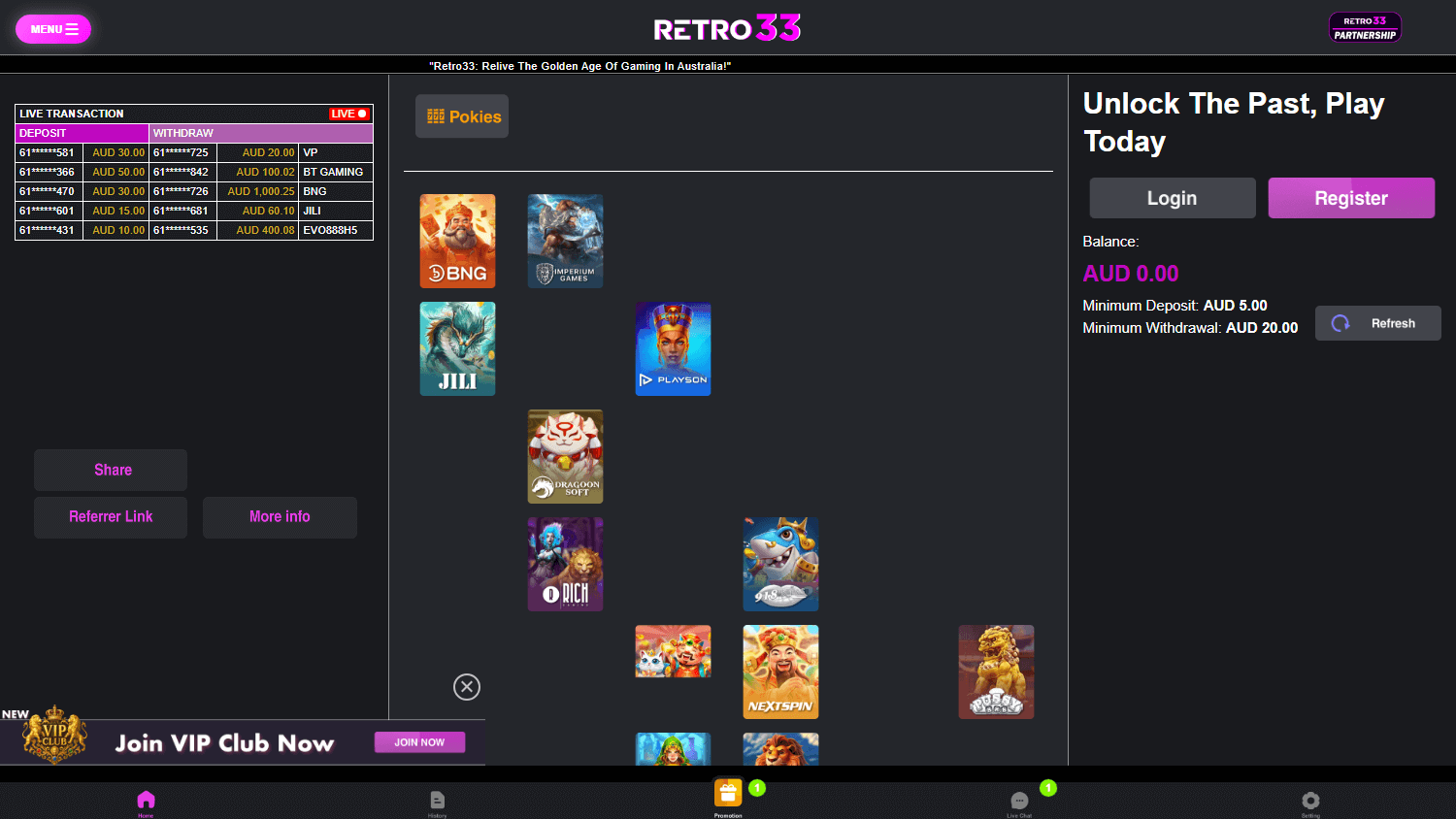Click the slot-grid icon beside Pokies label
This screenshot has width=1456, height=819.
click(434, 115)
